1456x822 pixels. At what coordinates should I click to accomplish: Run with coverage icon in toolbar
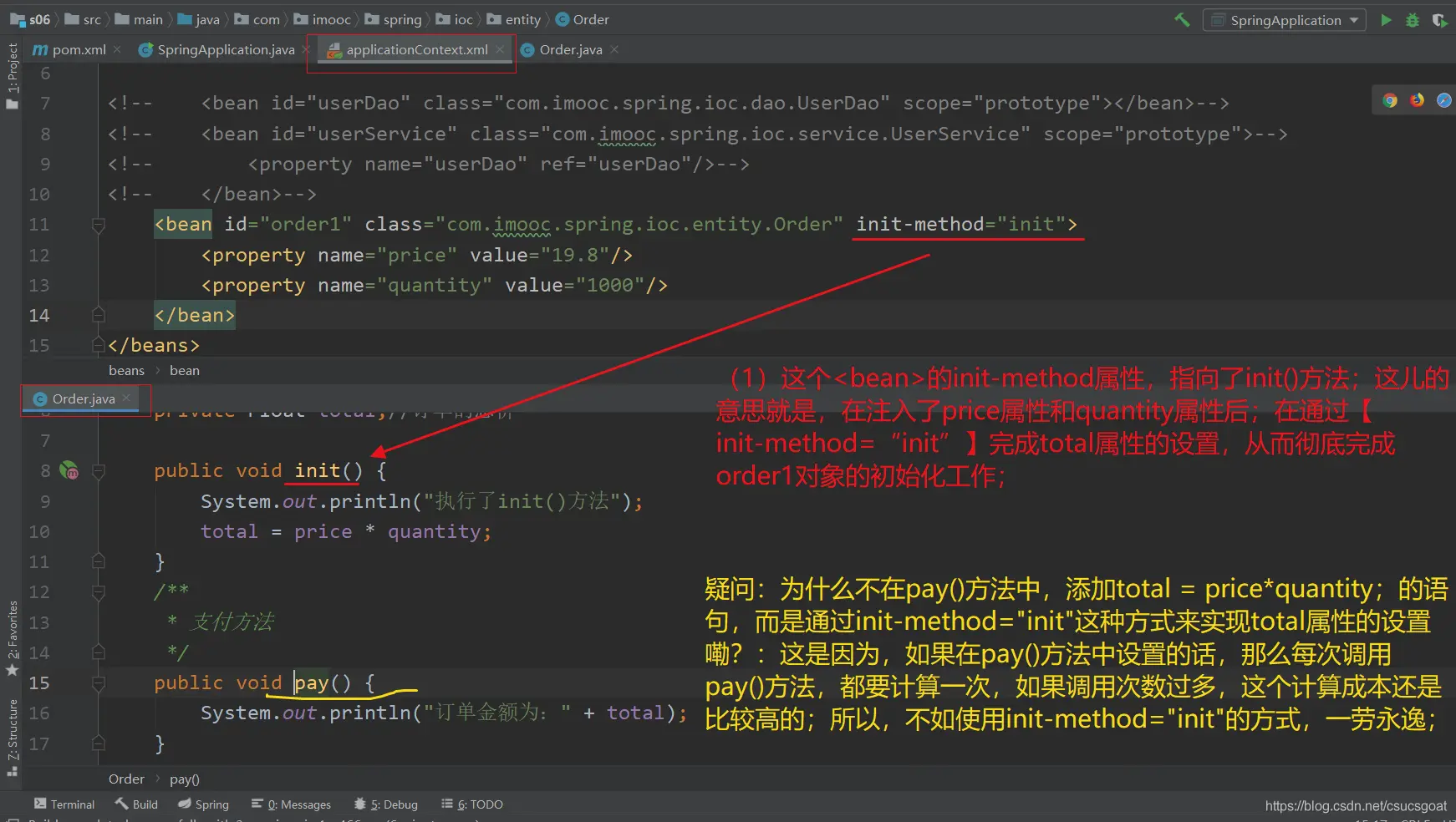[1439, 20]
